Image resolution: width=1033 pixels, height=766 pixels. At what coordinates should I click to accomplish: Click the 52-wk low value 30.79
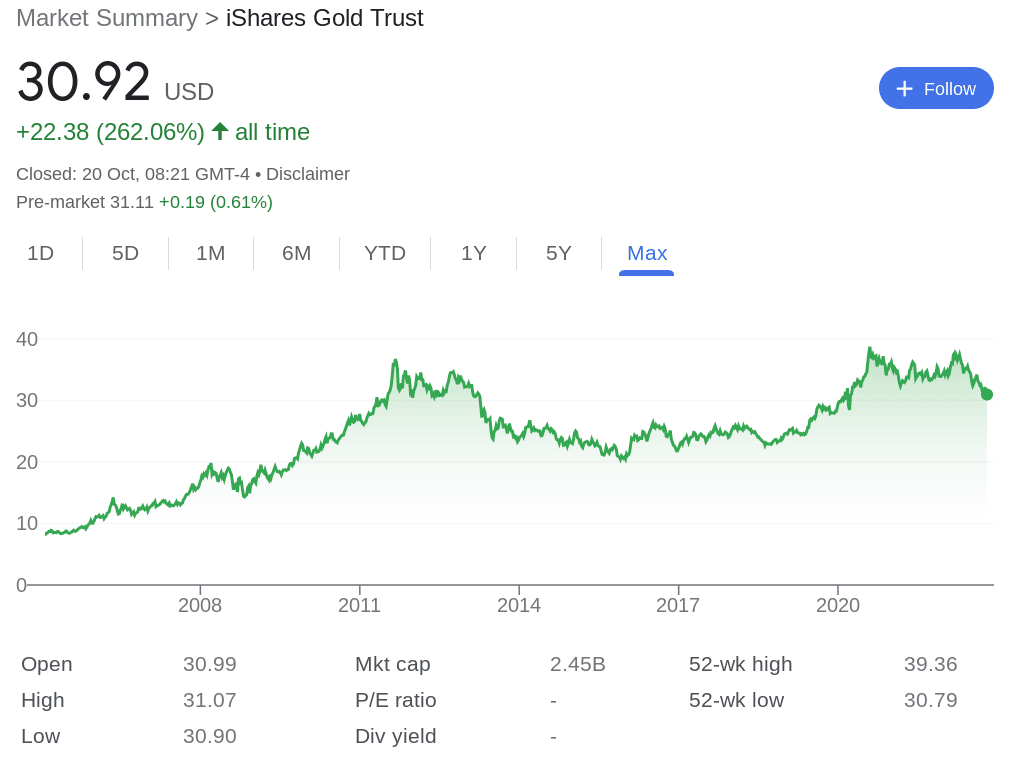[930, 699]
